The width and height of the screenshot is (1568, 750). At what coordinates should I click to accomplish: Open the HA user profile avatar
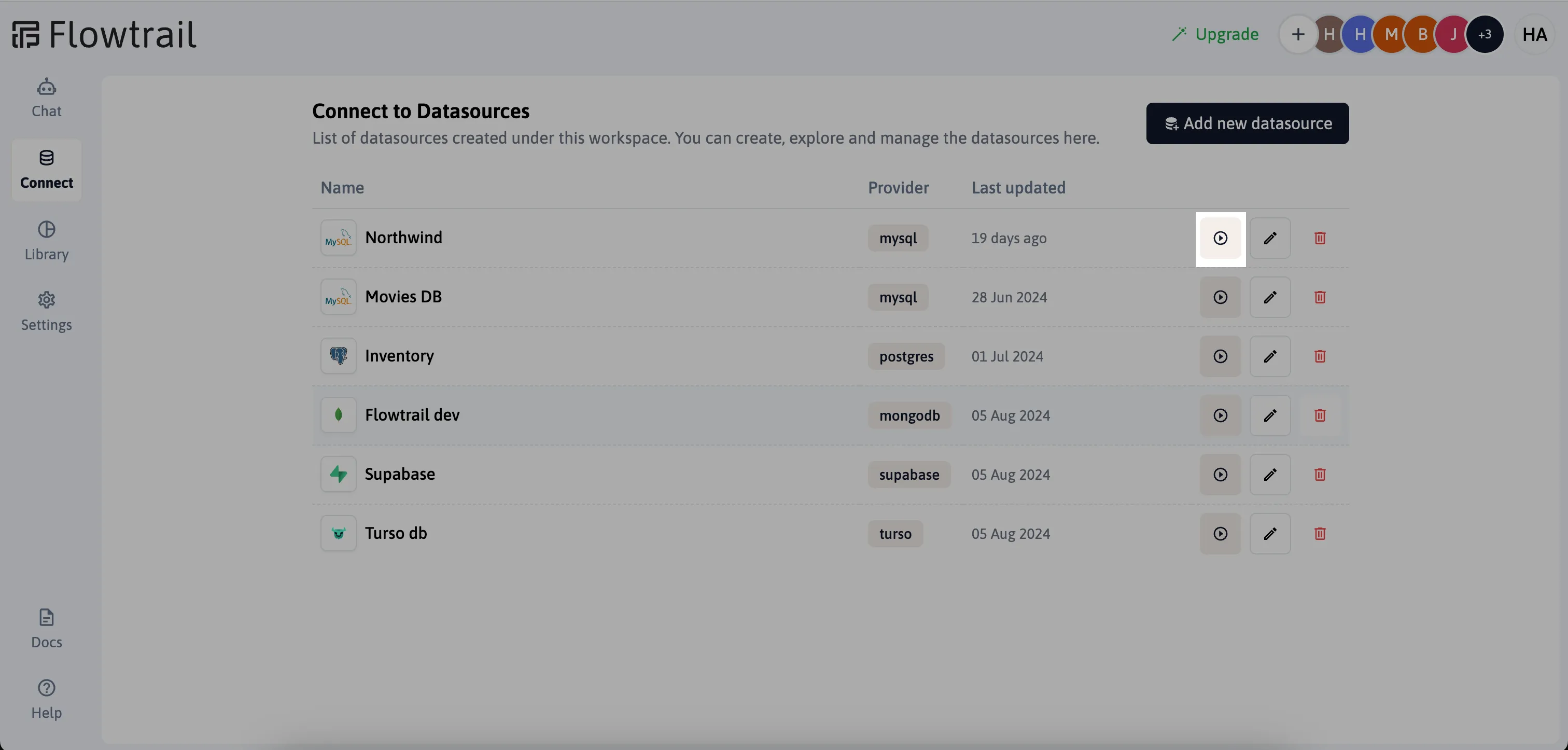(x=1534, y=34)
